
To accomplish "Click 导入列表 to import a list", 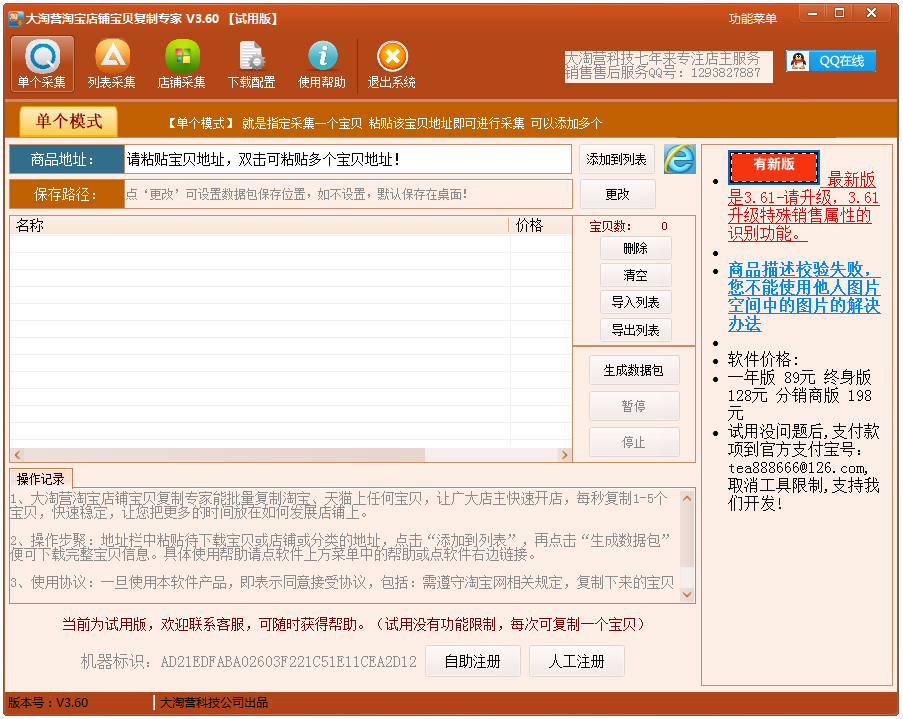I will (x=634, y=303).
